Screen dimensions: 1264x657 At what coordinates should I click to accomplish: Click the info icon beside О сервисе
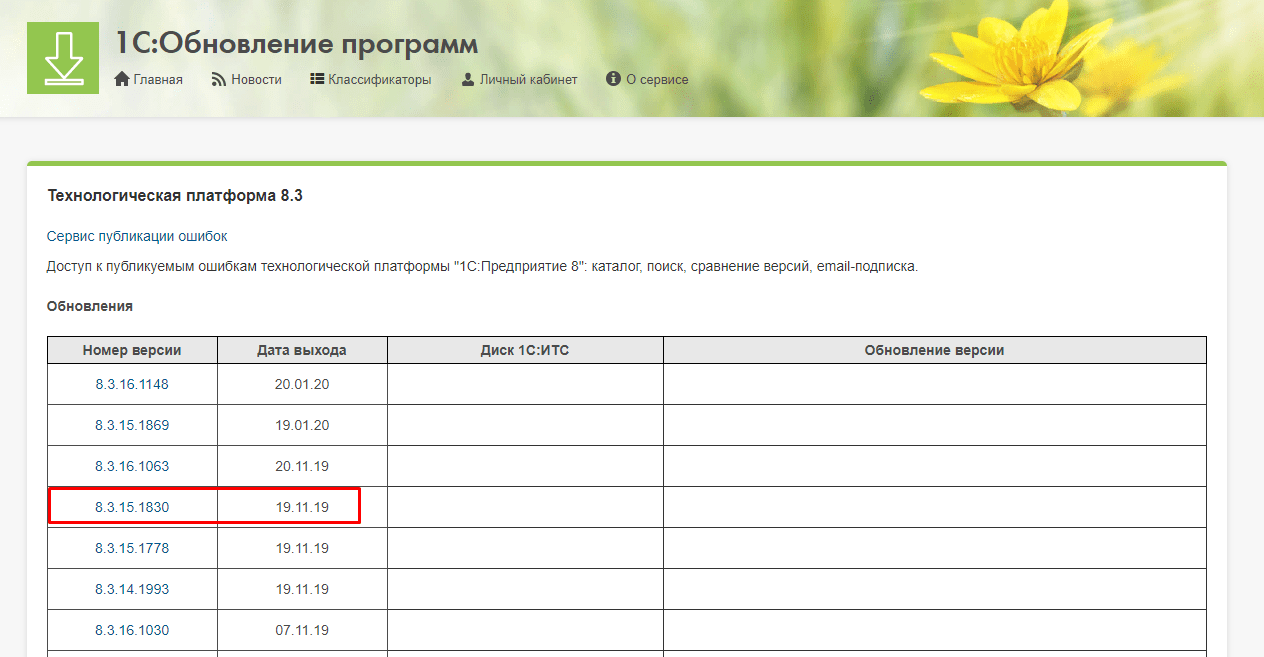tap(614, 79)
